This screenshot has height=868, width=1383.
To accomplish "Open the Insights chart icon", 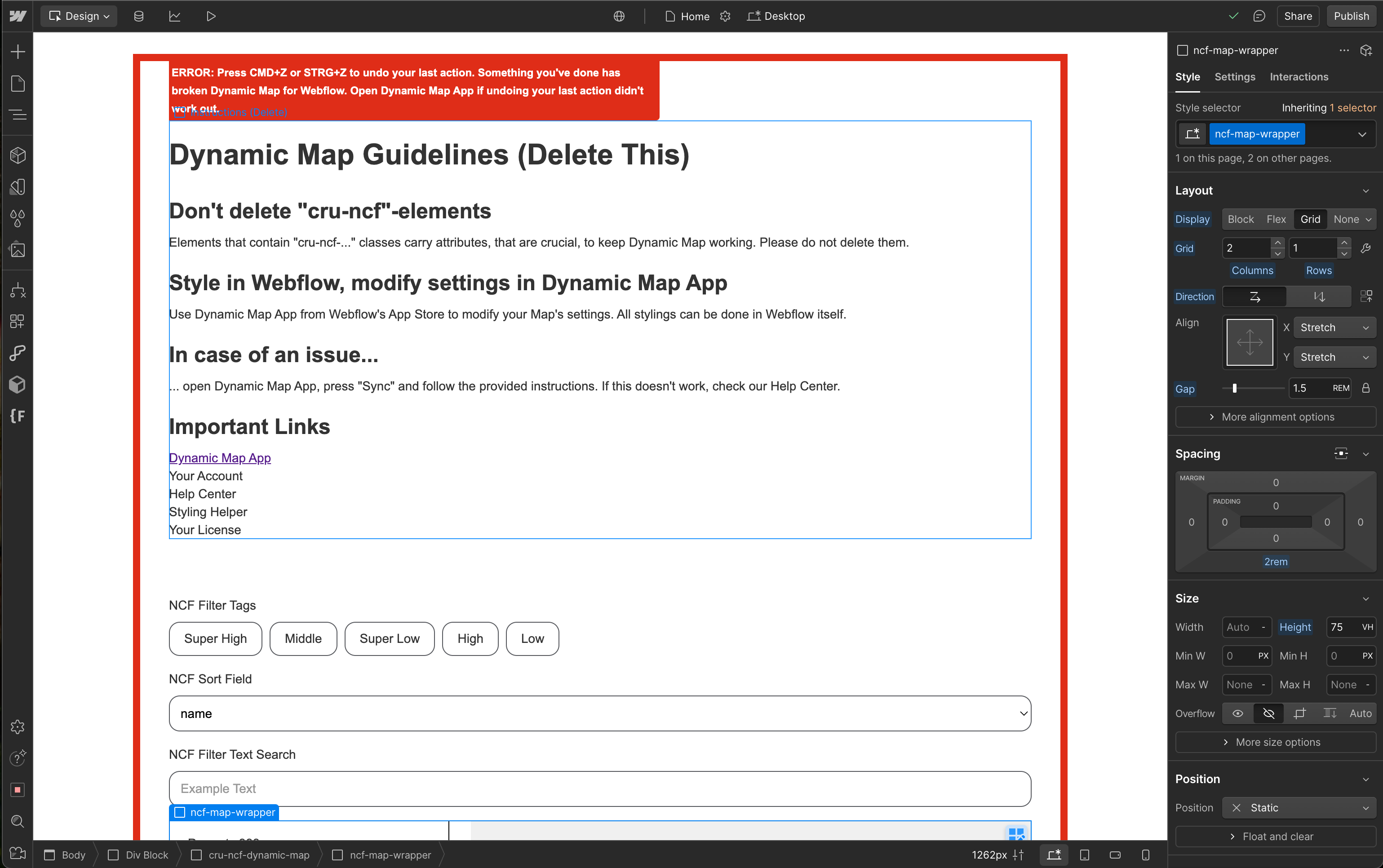I will coord(174,16).
